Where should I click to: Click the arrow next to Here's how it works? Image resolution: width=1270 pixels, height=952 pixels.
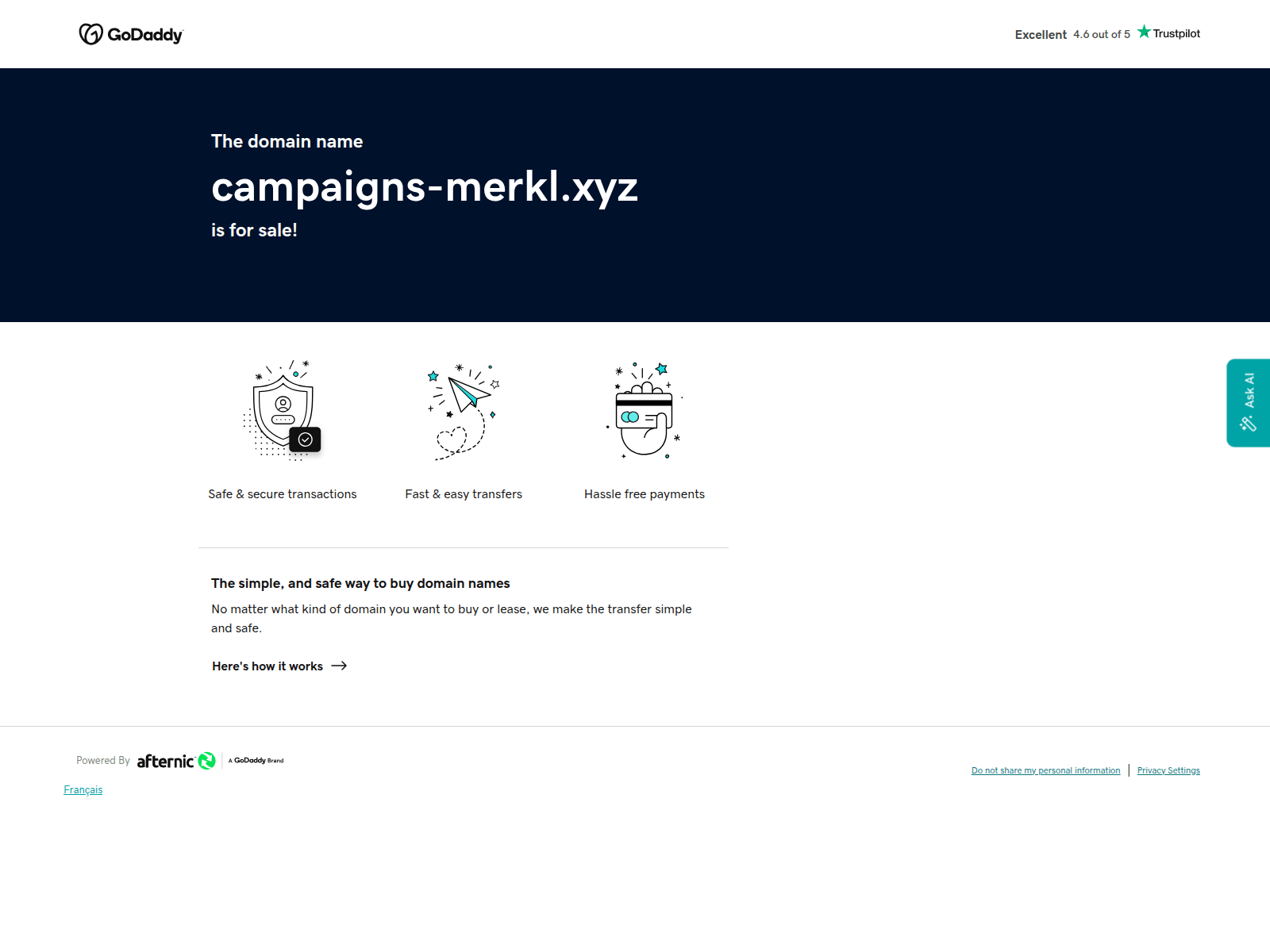(x=339, y=666)
